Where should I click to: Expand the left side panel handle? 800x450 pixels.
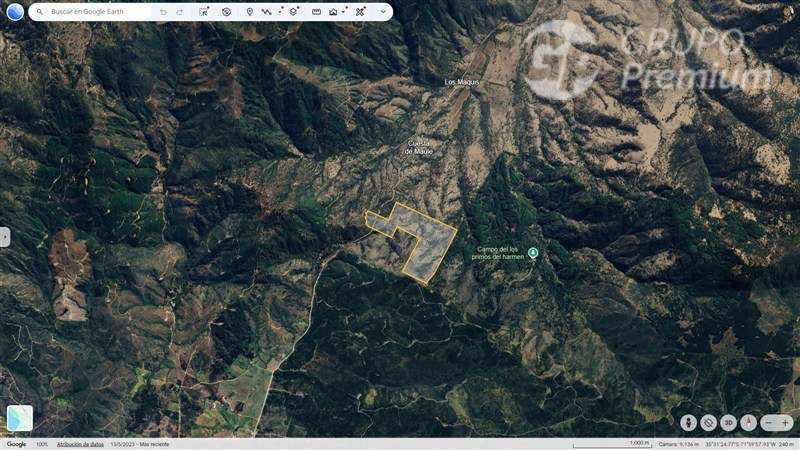pyautogui.click(x=5, y=237)
